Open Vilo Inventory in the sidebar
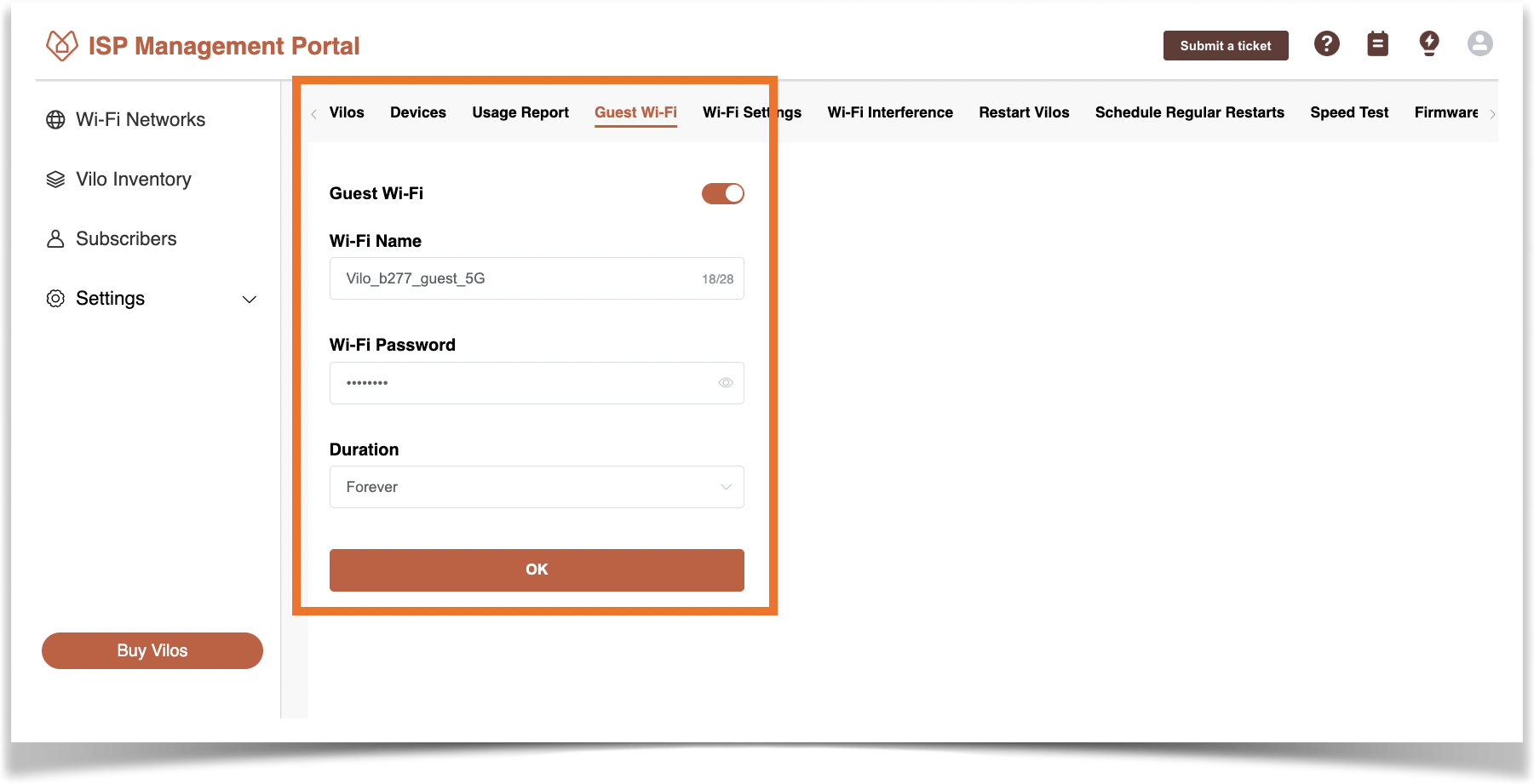Viewport: 1534px width, 784px height. pos(134,180)
